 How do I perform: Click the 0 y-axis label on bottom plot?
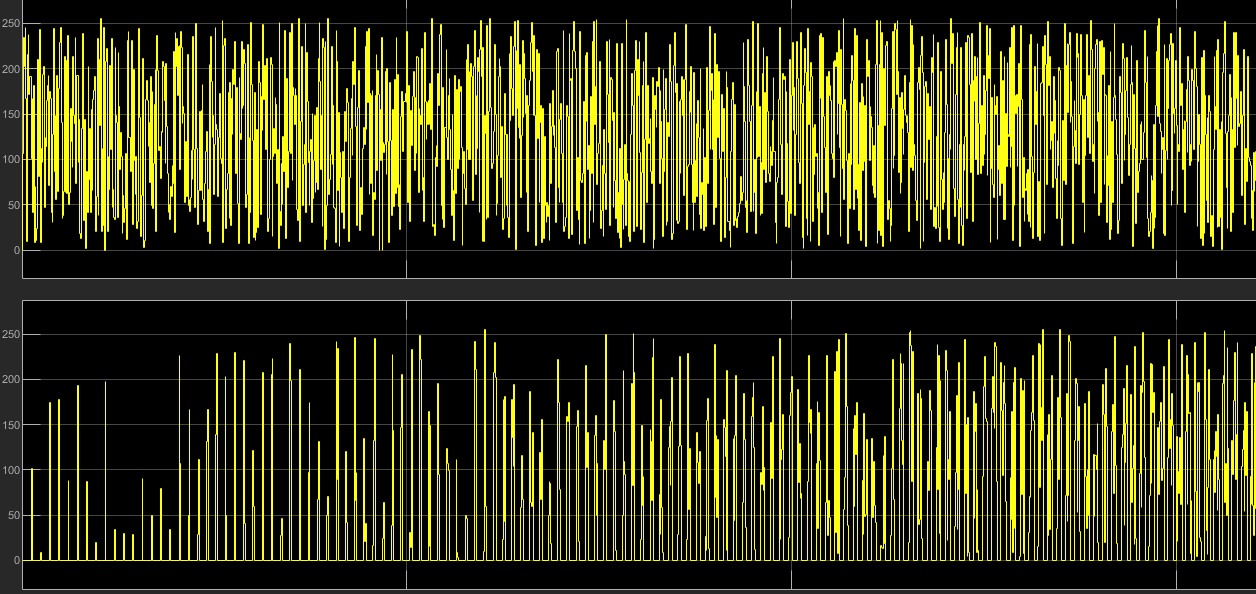tap(16, 561)
